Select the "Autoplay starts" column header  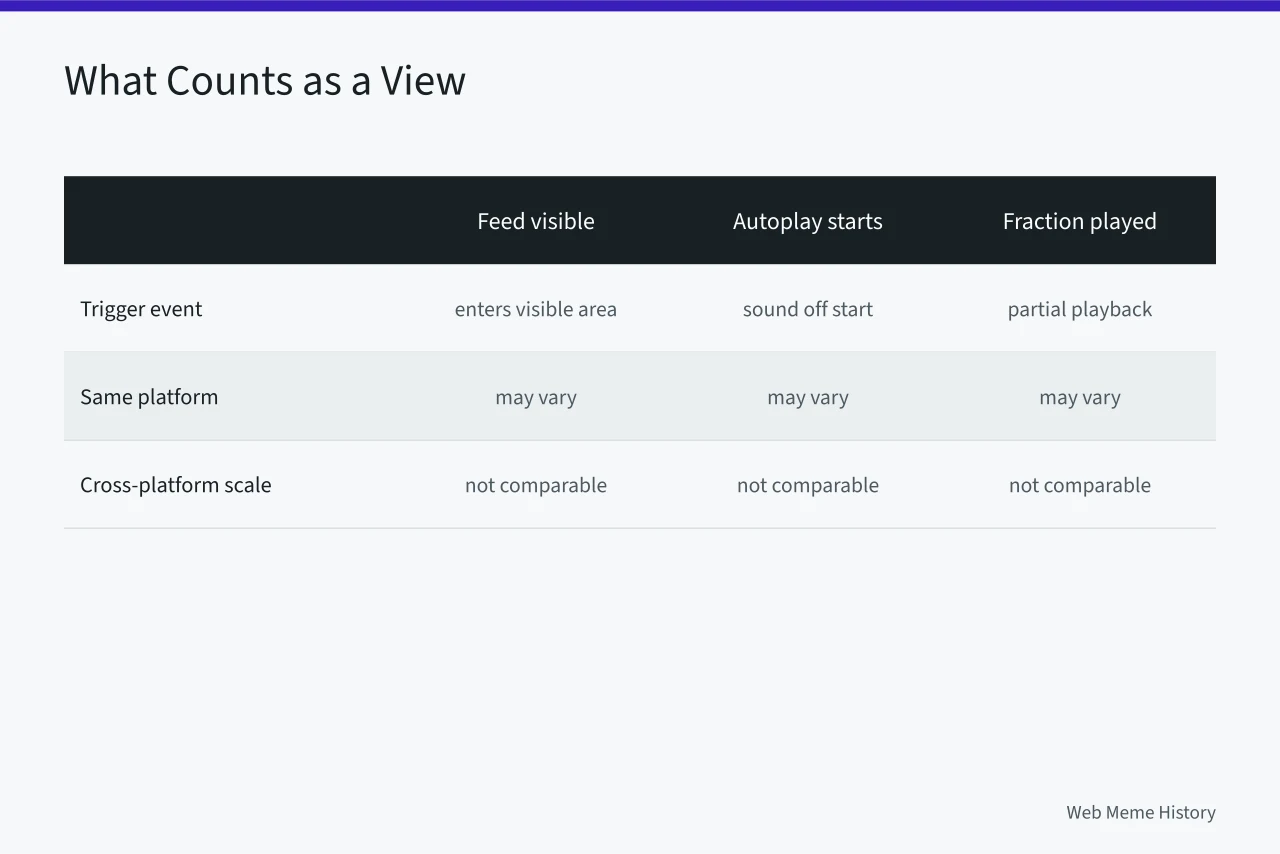click(x=808, y=221)
